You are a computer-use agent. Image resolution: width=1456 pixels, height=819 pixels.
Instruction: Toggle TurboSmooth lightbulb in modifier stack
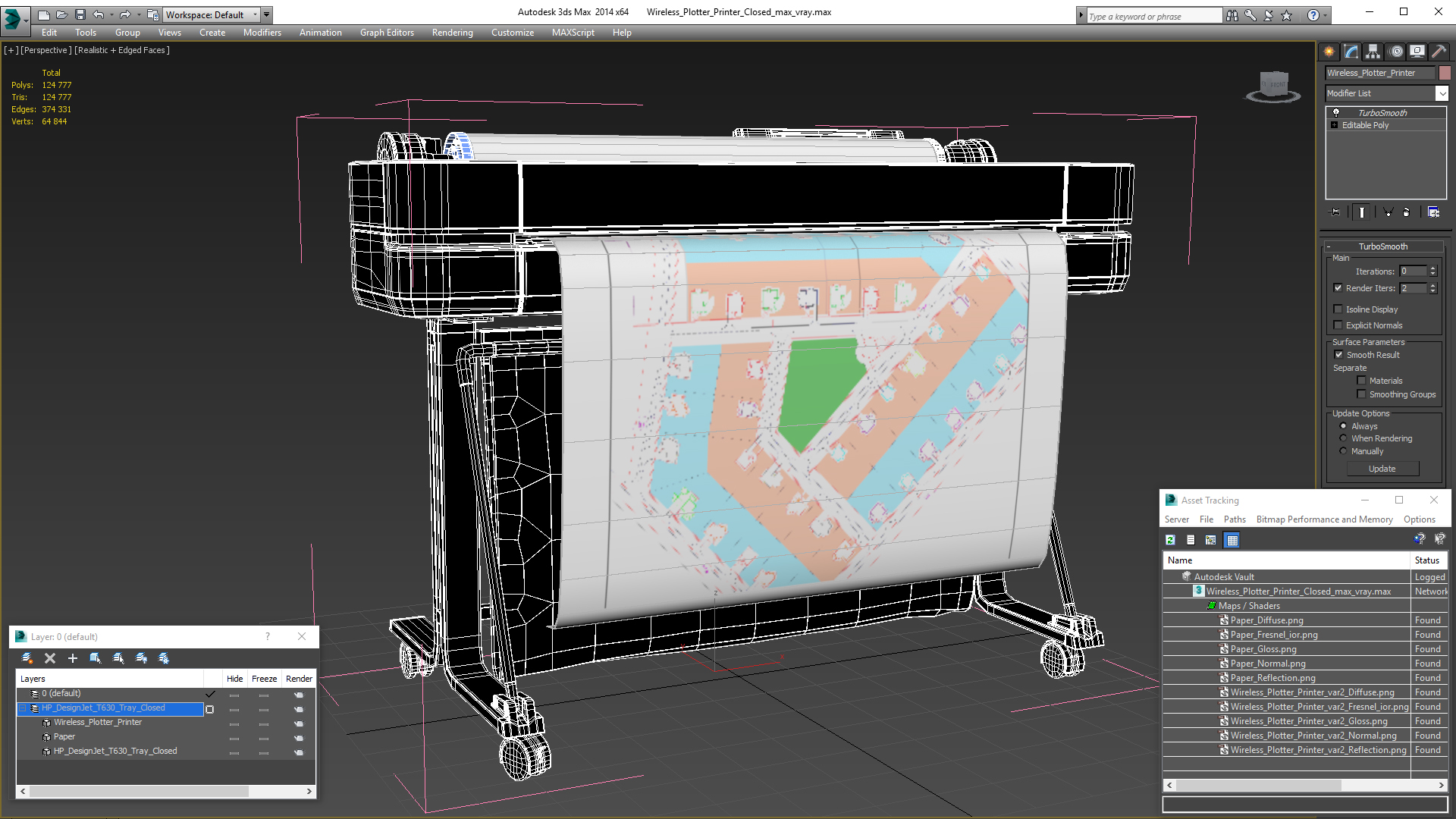click(x=1336, y=112)
